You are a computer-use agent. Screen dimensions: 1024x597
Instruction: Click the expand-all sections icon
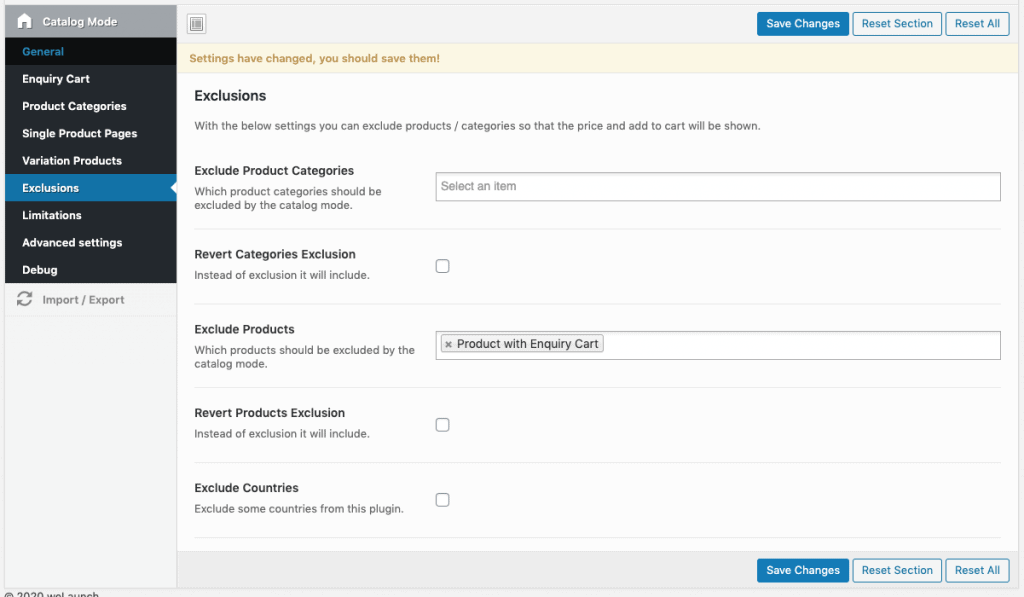pos(196,24)
